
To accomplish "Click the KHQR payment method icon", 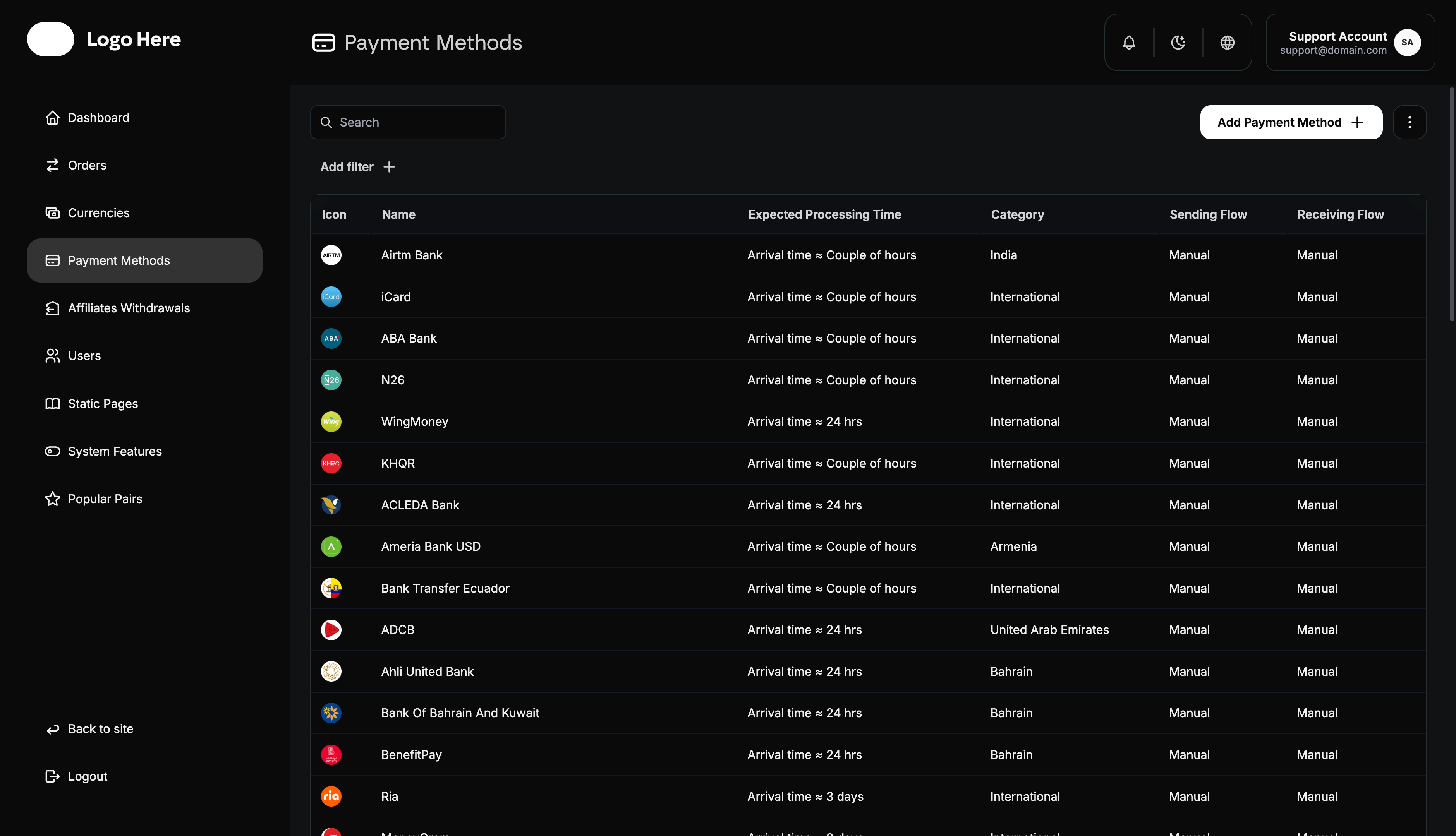I will (x=331, y=463).
